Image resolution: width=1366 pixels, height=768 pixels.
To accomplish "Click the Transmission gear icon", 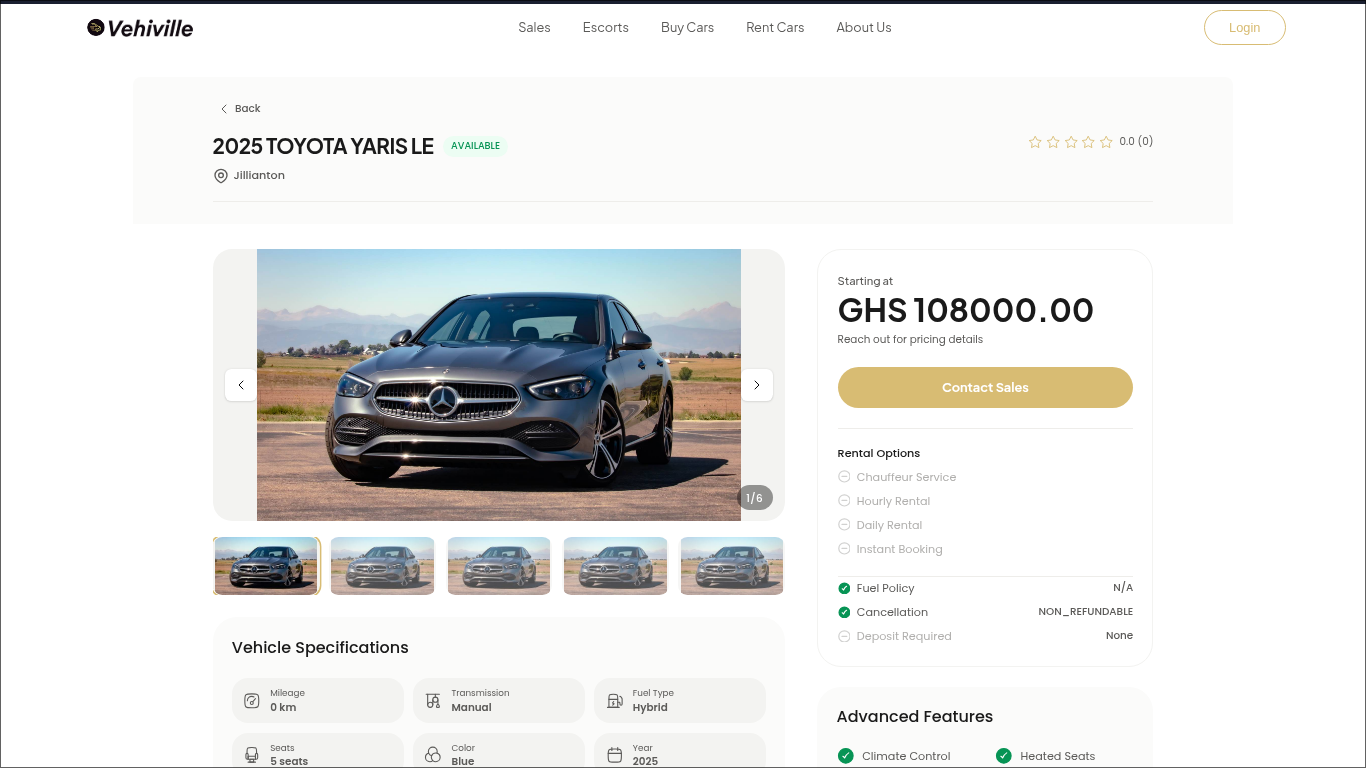I will [x=433, y=701].
